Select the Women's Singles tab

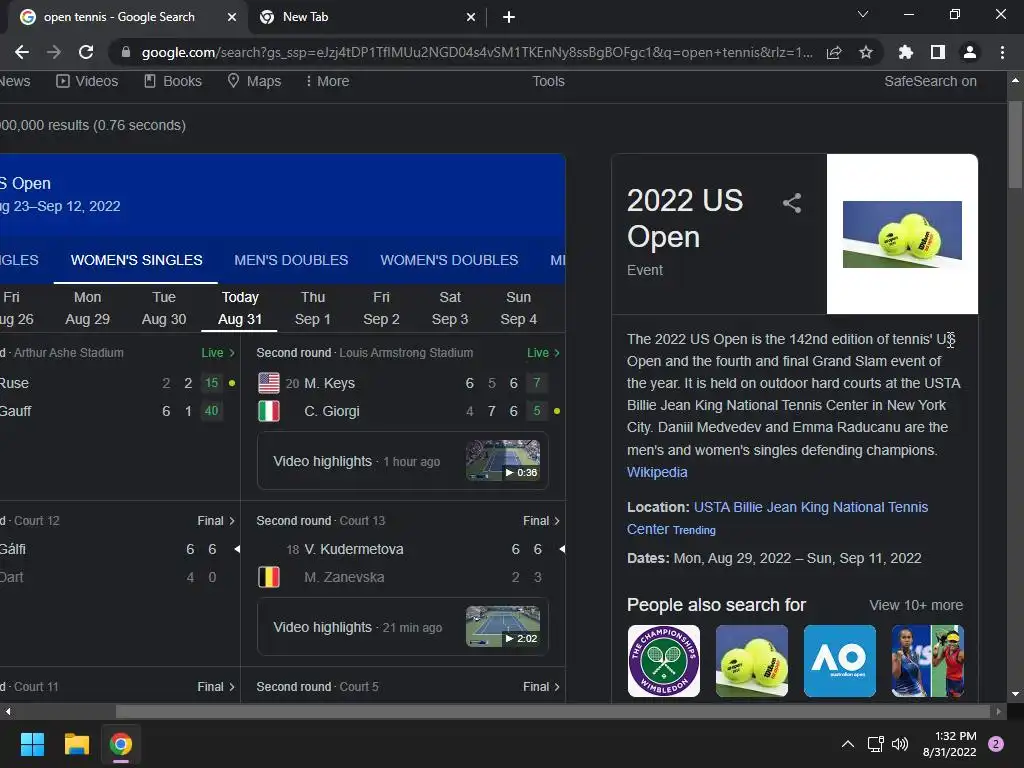[136, 260]
